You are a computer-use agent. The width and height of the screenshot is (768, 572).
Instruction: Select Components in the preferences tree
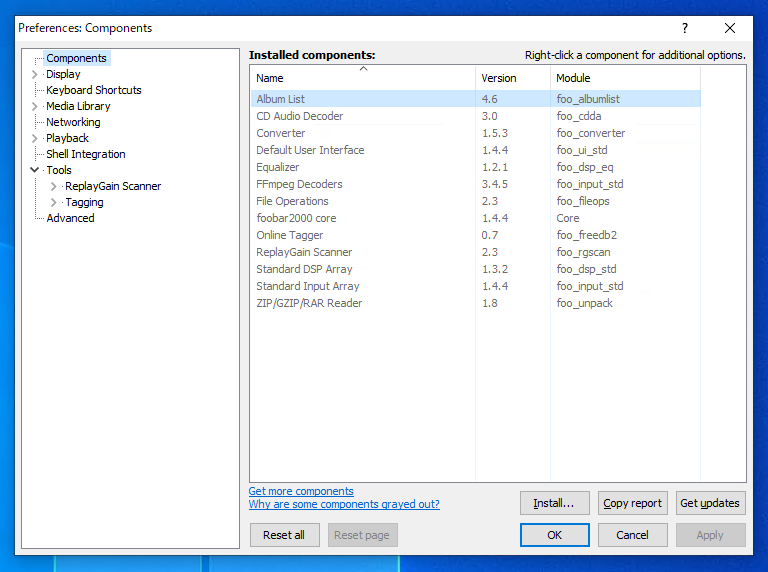tap(76, 58)
